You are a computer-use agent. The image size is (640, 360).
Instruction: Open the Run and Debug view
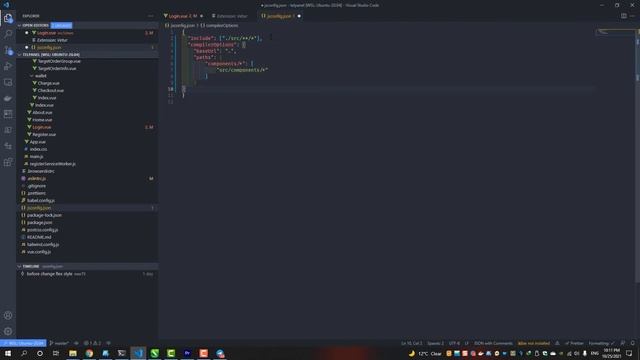click(8, 66)
